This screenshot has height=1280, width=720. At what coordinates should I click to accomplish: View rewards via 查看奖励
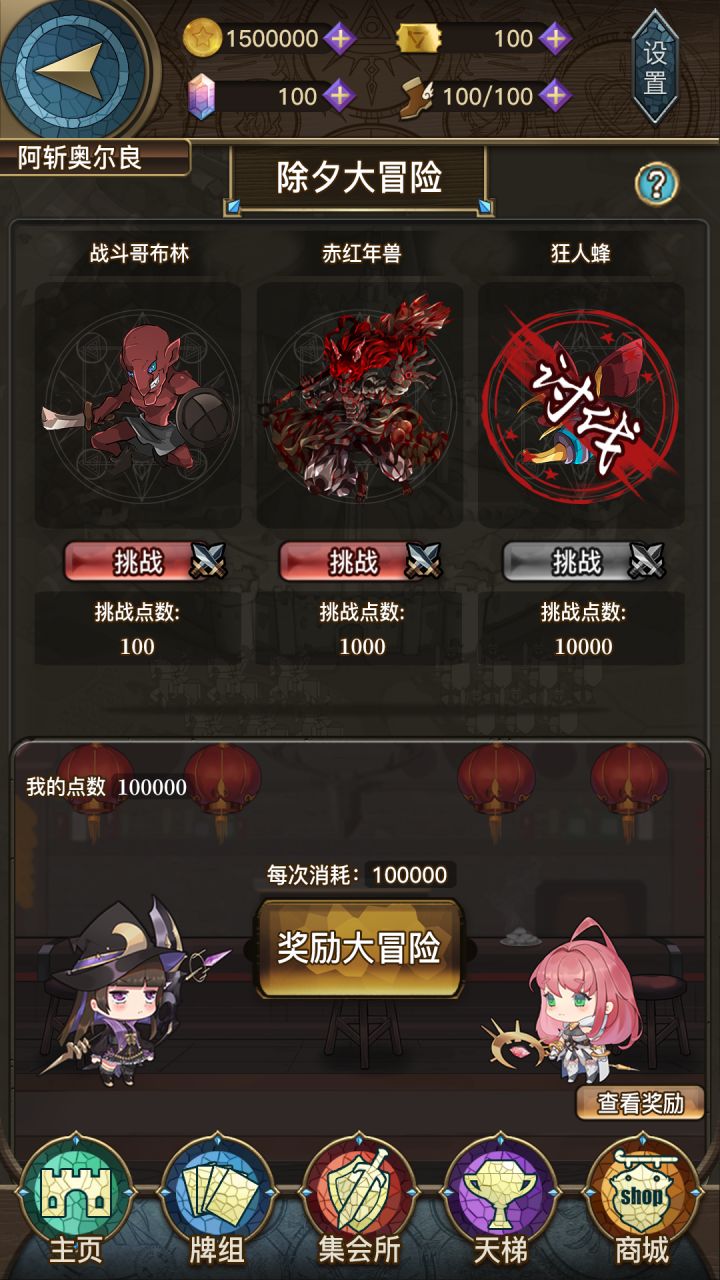(641, 1103)
